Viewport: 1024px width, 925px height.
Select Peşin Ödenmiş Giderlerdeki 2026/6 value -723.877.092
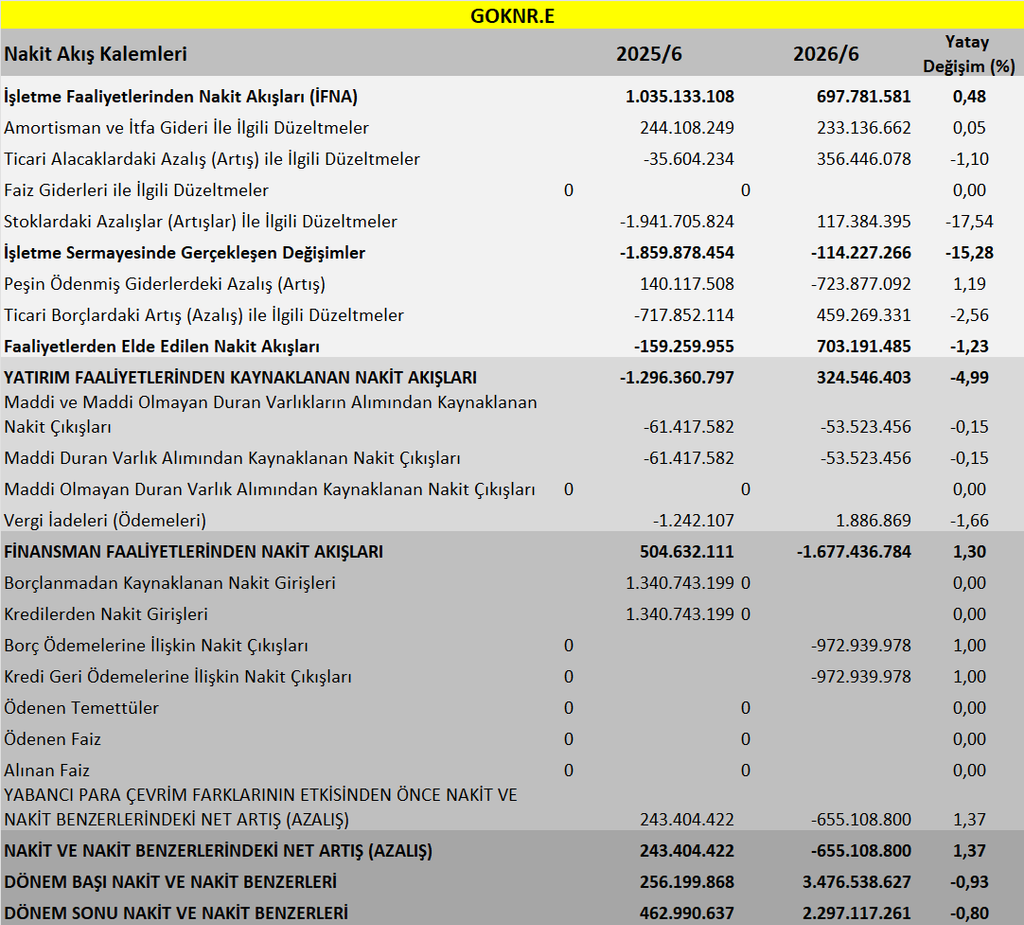861,284
